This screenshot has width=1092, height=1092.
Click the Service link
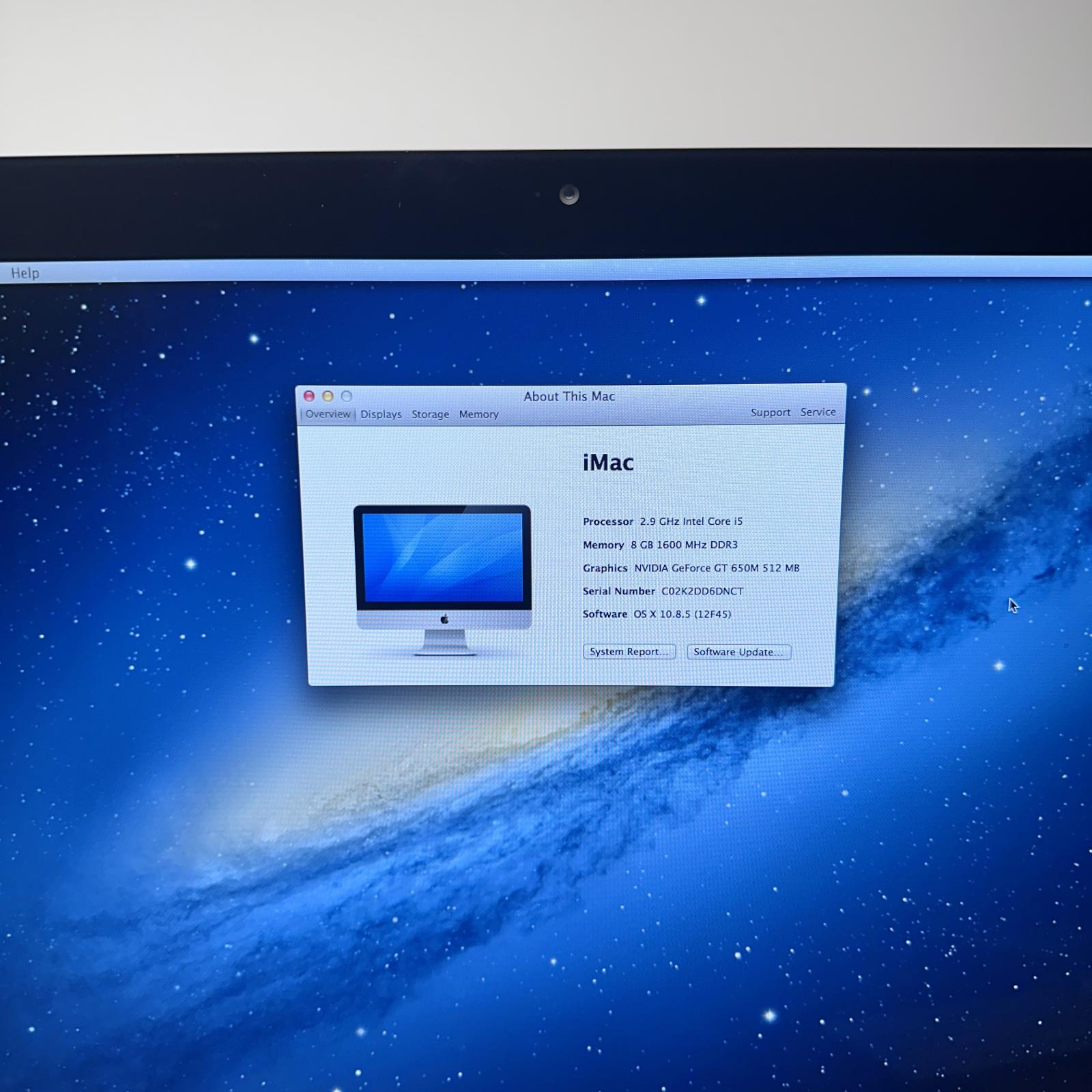tap(818, 412)
